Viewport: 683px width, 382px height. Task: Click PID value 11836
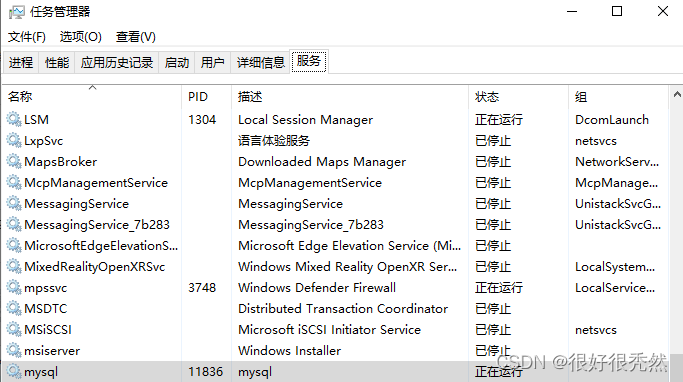(x=206, y=372)
